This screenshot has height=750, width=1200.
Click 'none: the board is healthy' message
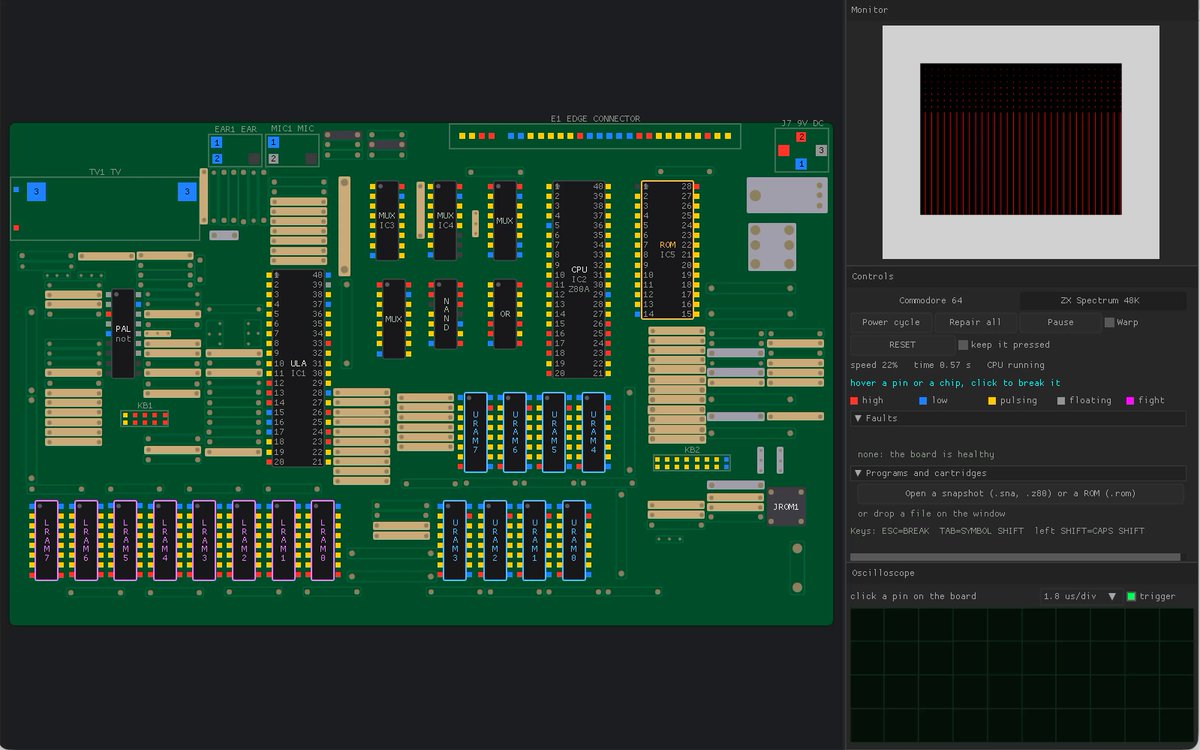click(x=926, y=454)
